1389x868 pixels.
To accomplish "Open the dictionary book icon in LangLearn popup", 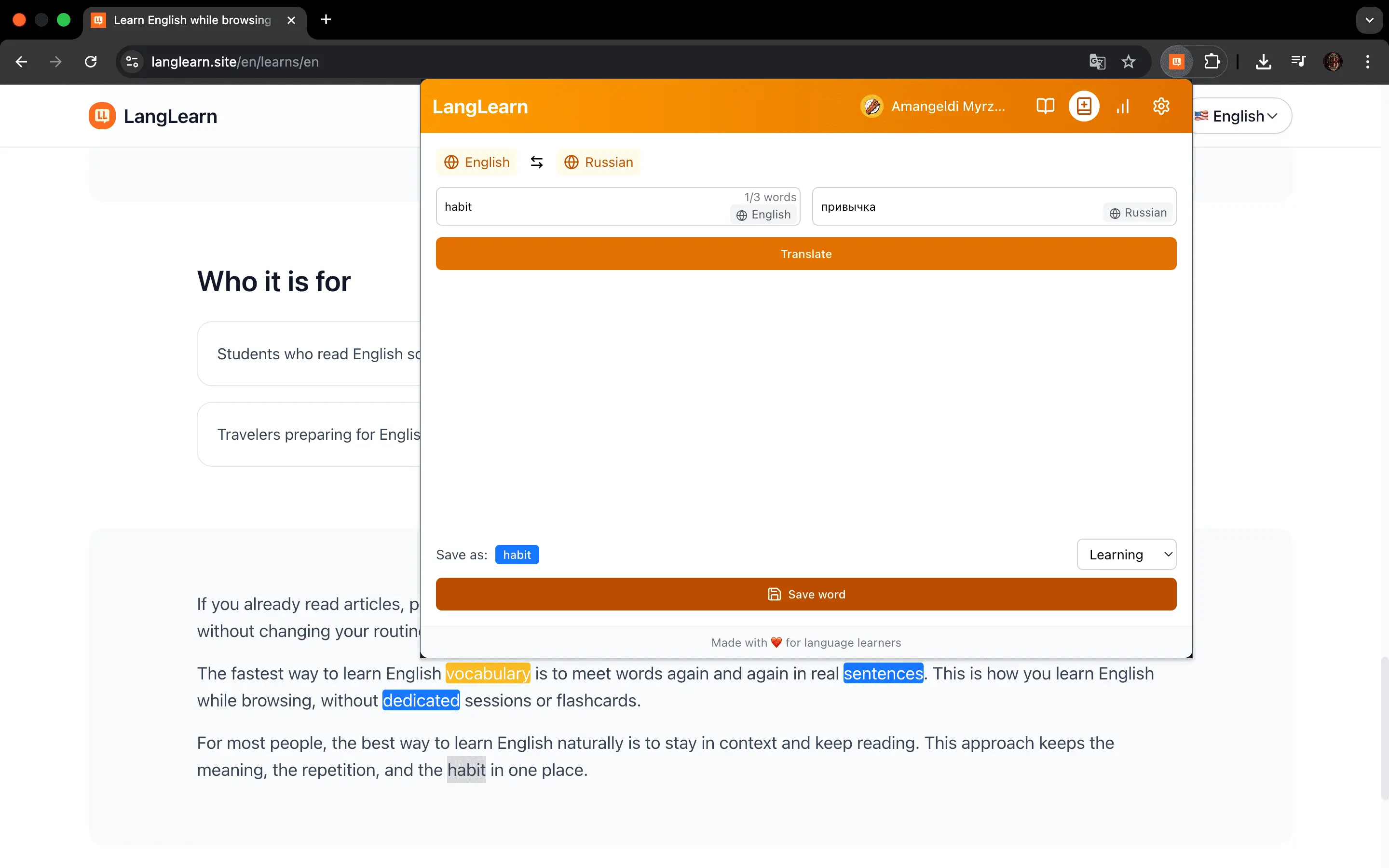I will coord(1045,106).
